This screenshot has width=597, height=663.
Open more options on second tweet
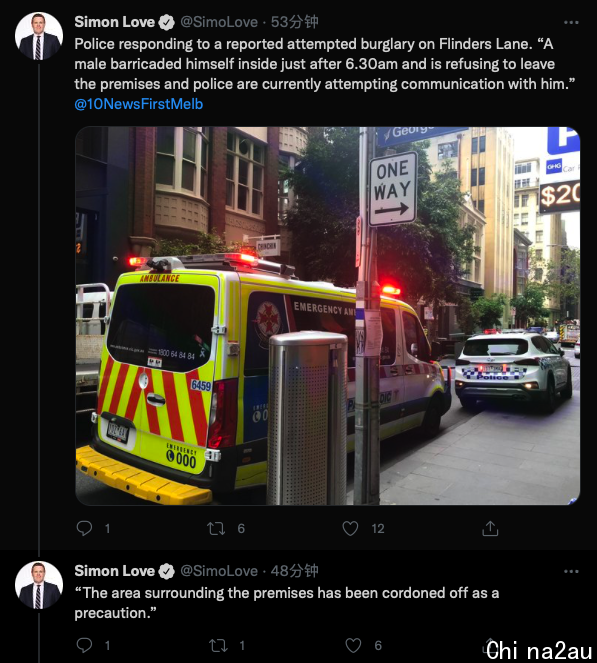(x=571, y=572)
